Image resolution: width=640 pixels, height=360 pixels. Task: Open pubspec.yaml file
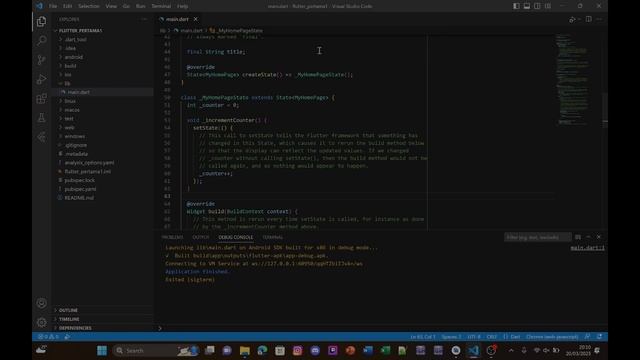(x=80, y=189)
